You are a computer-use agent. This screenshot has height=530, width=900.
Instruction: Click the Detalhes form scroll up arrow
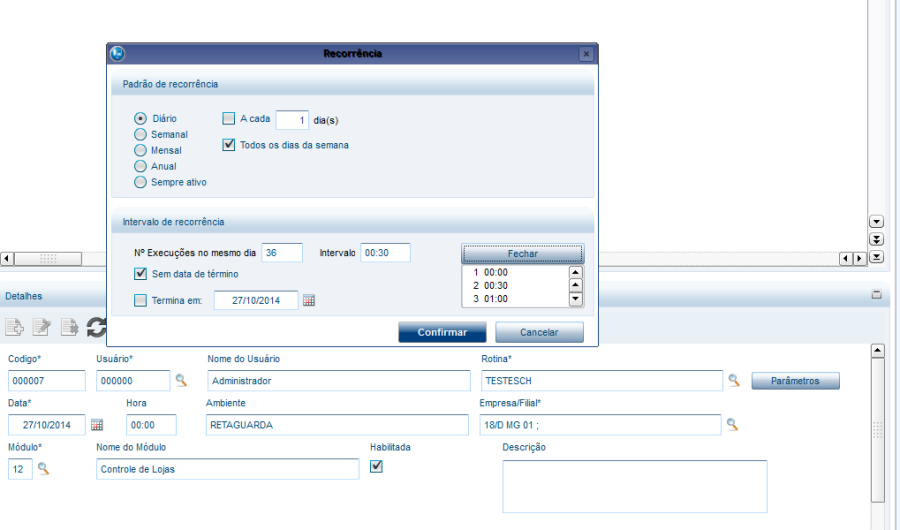878,350
